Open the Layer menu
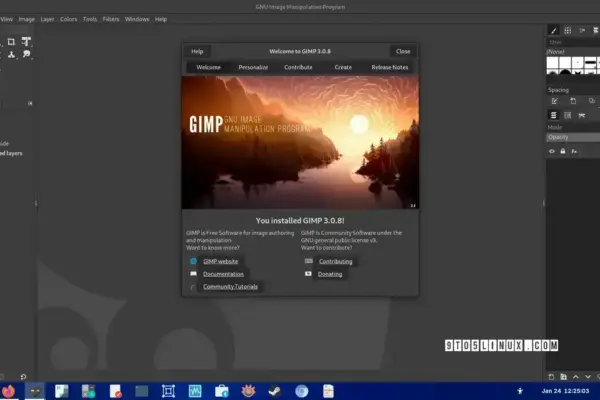The height and width of the screenshot is (400, 600). 47,19
